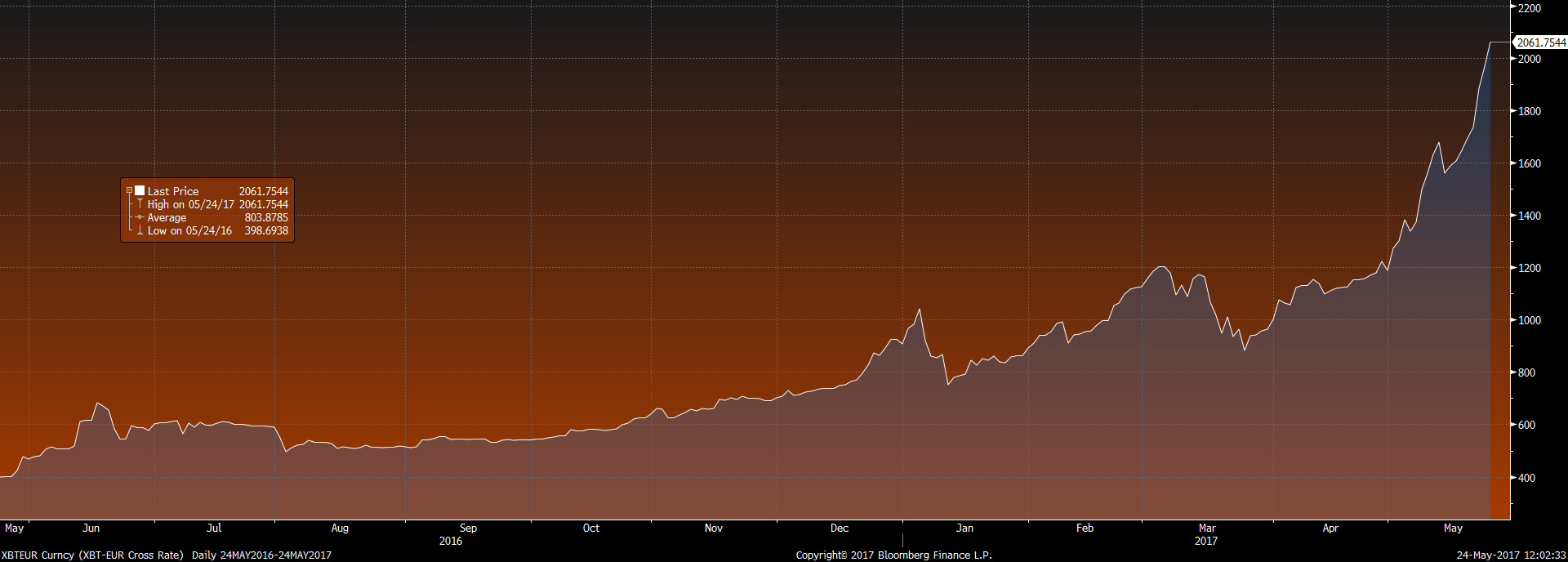This screenshot has height=562, width=1568.
Task: Click the Jan label on the time axis
Action: [x=964, y=529]
